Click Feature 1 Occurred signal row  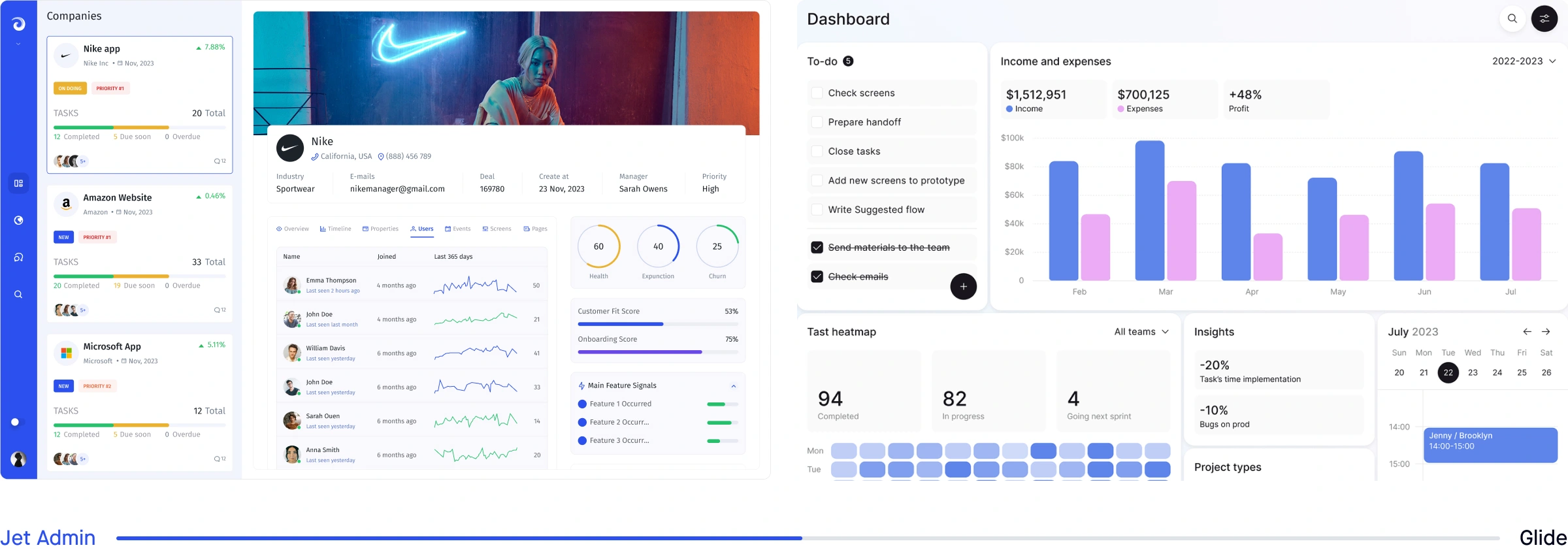pos(658,404)
